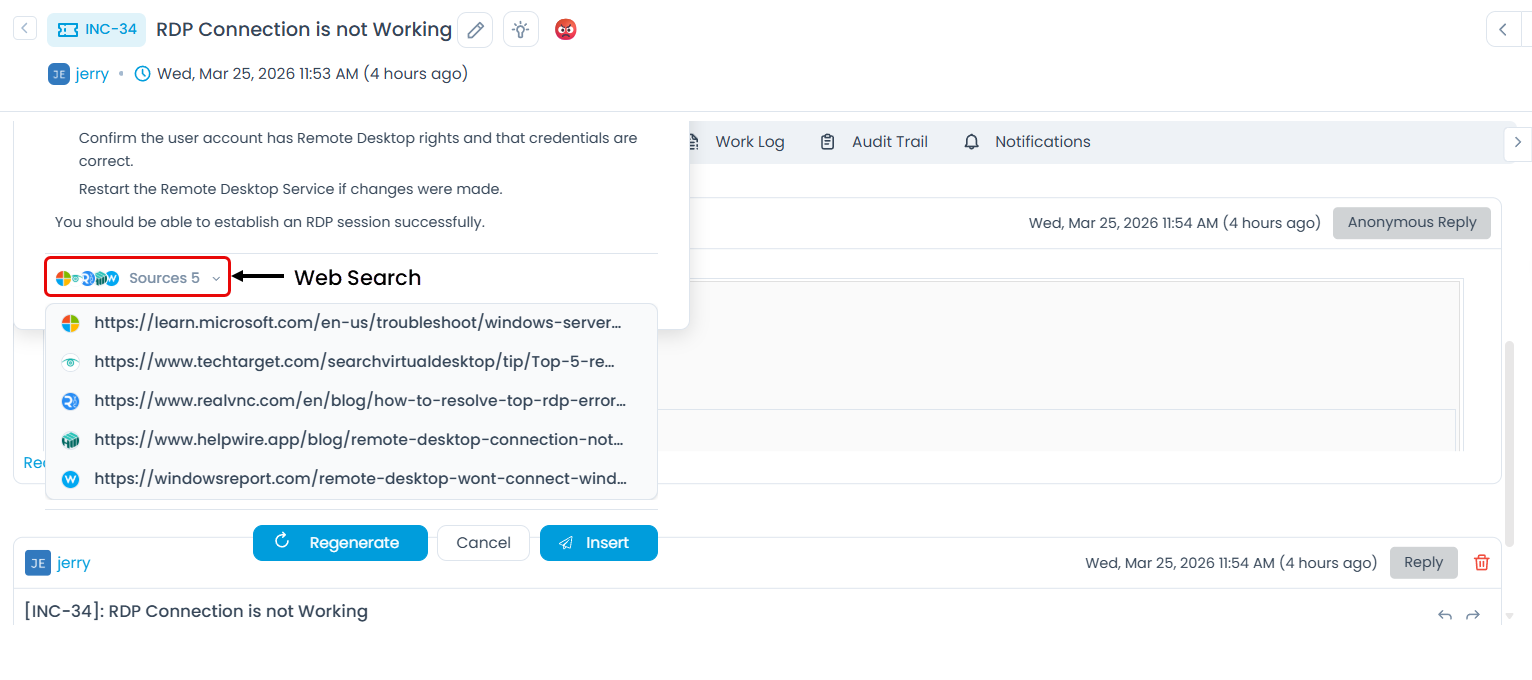Click the forward arrow icon on INC-34 message
Screen dimensions: 1532x680
click(x=1473, y=615)
